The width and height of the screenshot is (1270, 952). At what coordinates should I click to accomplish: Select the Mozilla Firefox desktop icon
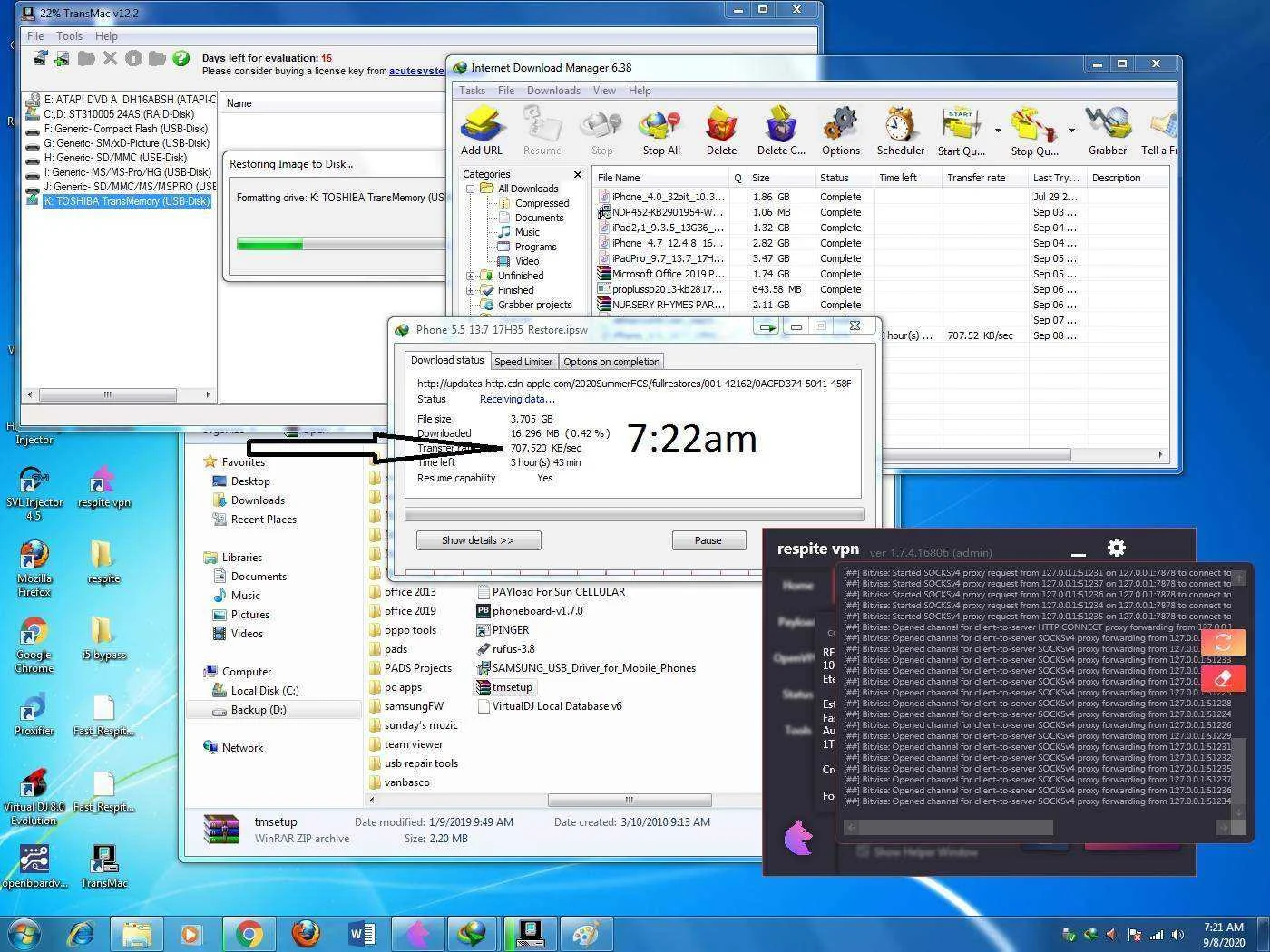(x=34, y=568)
